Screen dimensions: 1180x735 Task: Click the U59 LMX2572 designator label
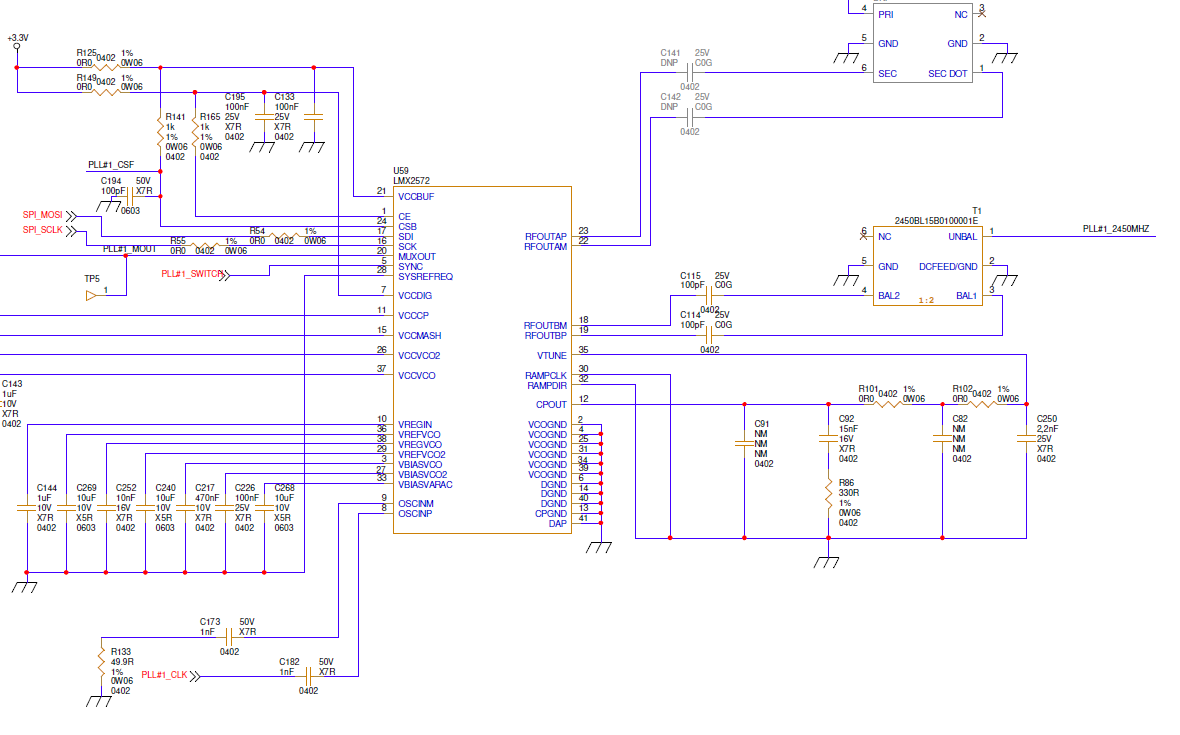click(x=411, y=176)
